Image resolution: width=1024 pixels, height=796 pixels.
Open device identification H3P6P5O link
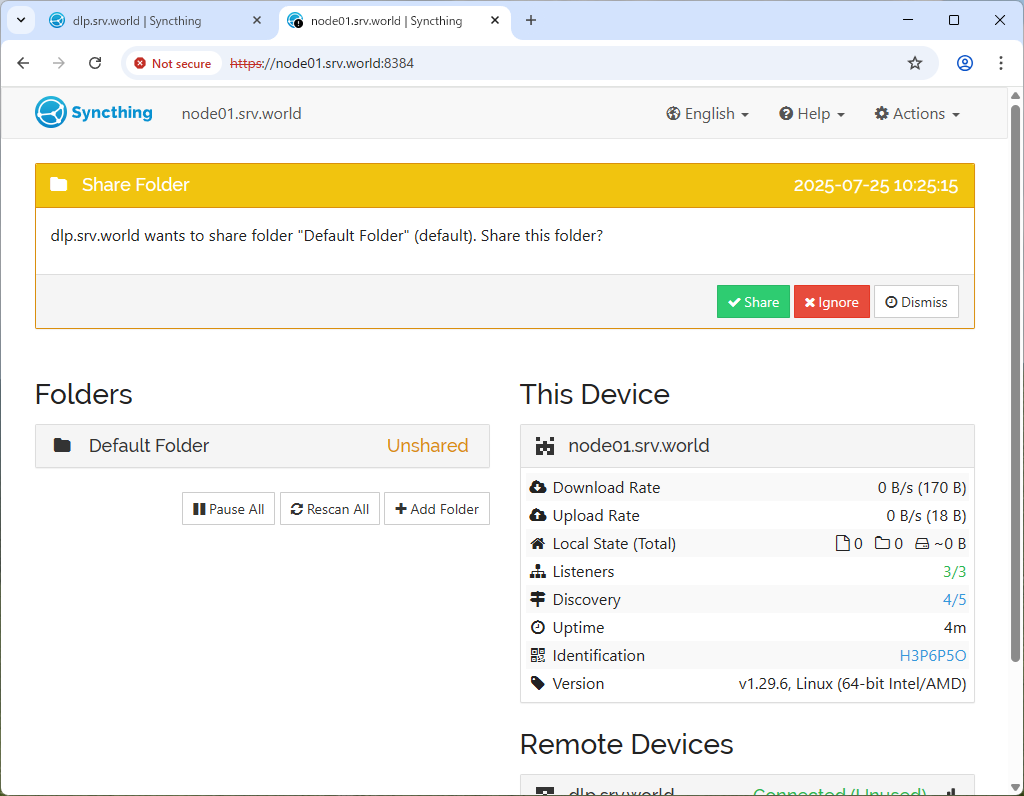pyautogui.click(x=933, y=656)
